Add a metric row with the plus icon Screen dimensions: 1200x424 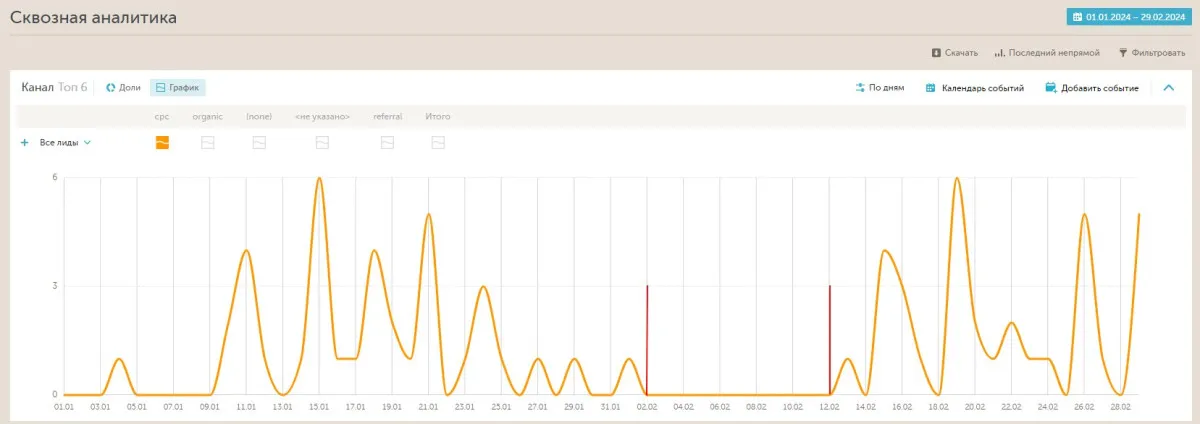pyautogui.click(x=25, y=143)
